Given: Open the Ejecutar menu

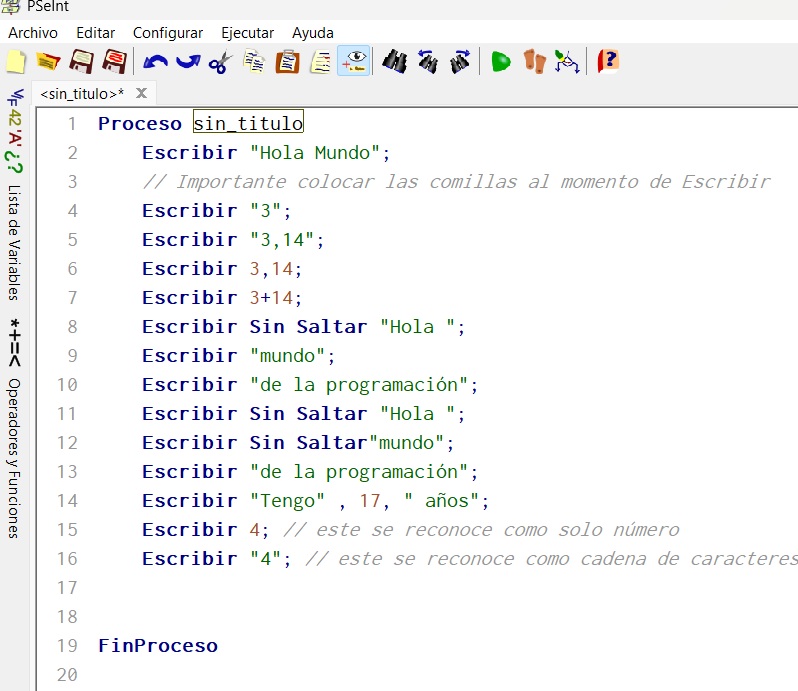Looking at the screenshot, I should [x=247, y=33].
